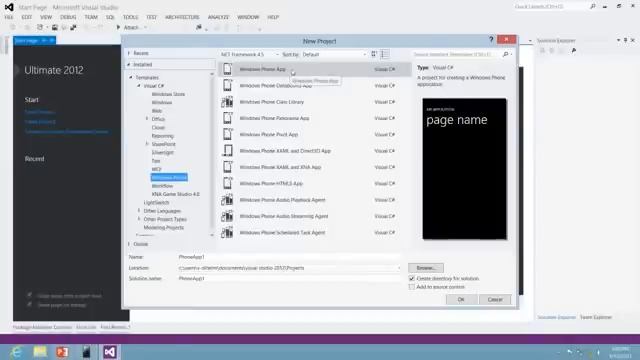Viewport: 640px width, 360px height.
Task: Open the FILE menu
Action: coord(9,17)
